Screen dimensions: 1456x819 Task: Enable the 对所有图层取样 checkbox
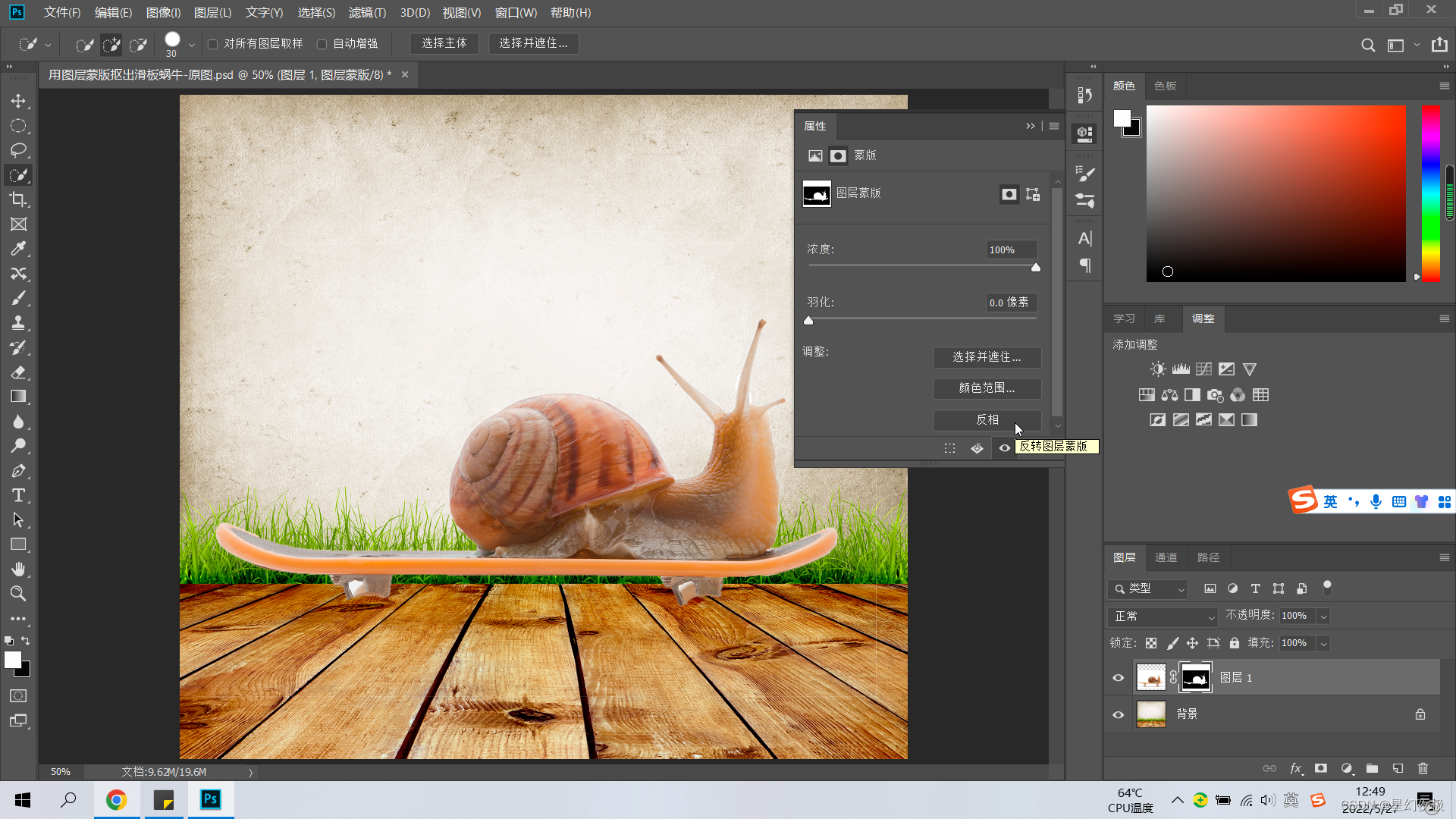click(x=213, y=44)
